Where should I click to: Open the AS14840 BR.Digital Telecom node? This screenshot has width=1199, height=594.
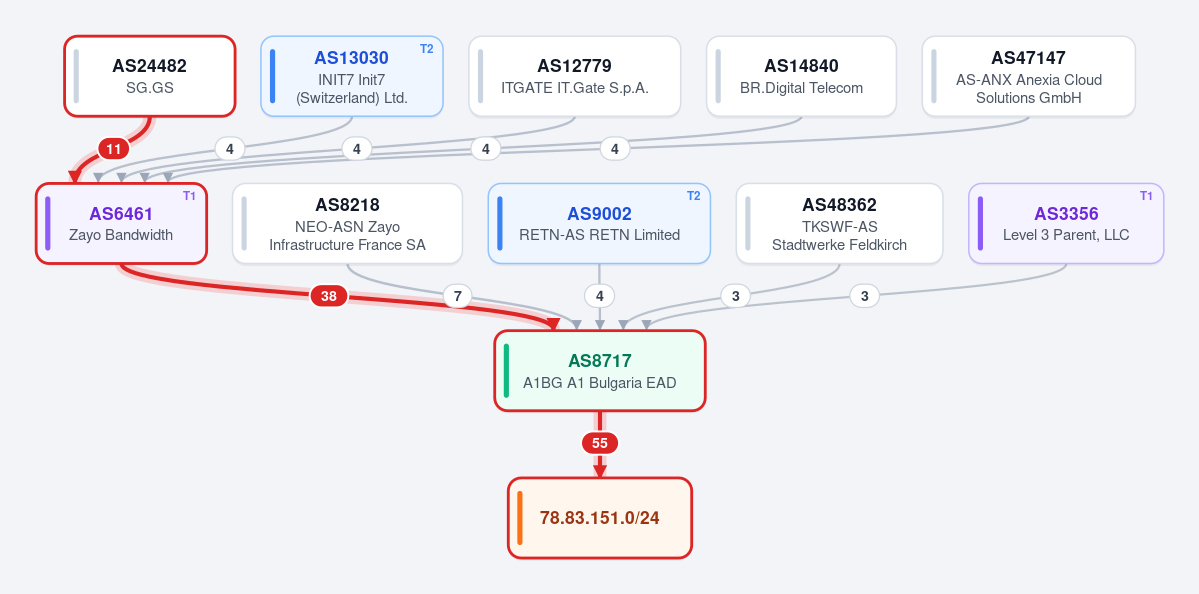801,76
